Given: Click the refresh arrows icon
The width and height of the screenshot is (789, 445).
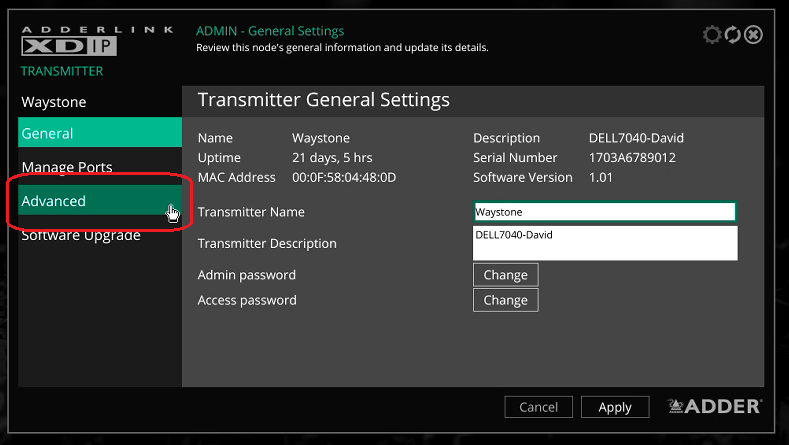Looking at the screenshot, I should tap(733, 35).
